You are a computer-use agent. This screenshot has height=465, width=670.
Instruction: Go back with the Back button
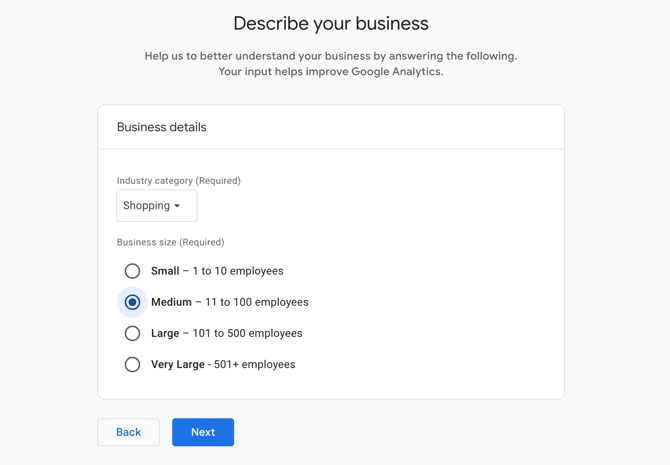click(x=128, y=432)
